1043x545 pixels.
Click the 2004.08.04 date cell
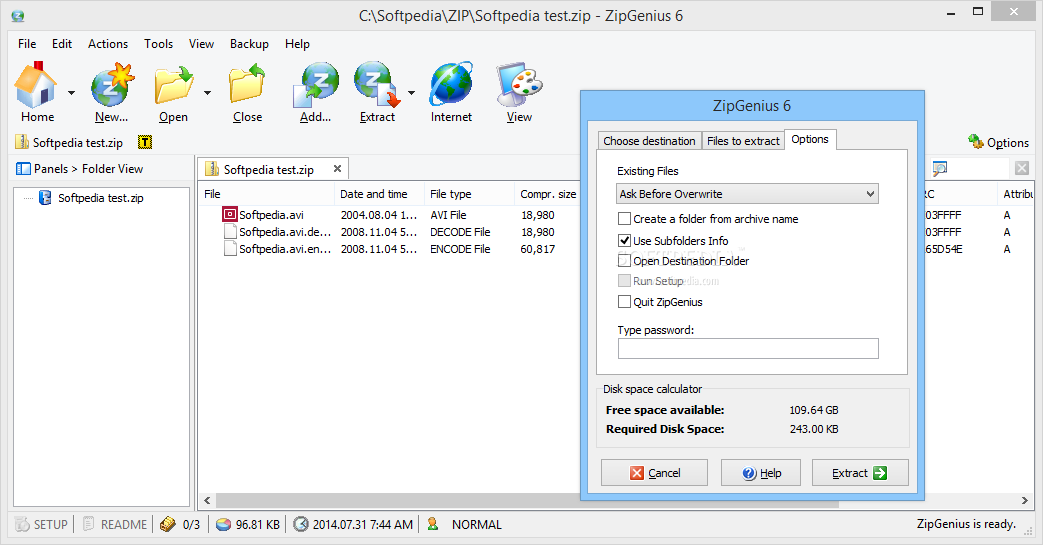click(379, 215)
